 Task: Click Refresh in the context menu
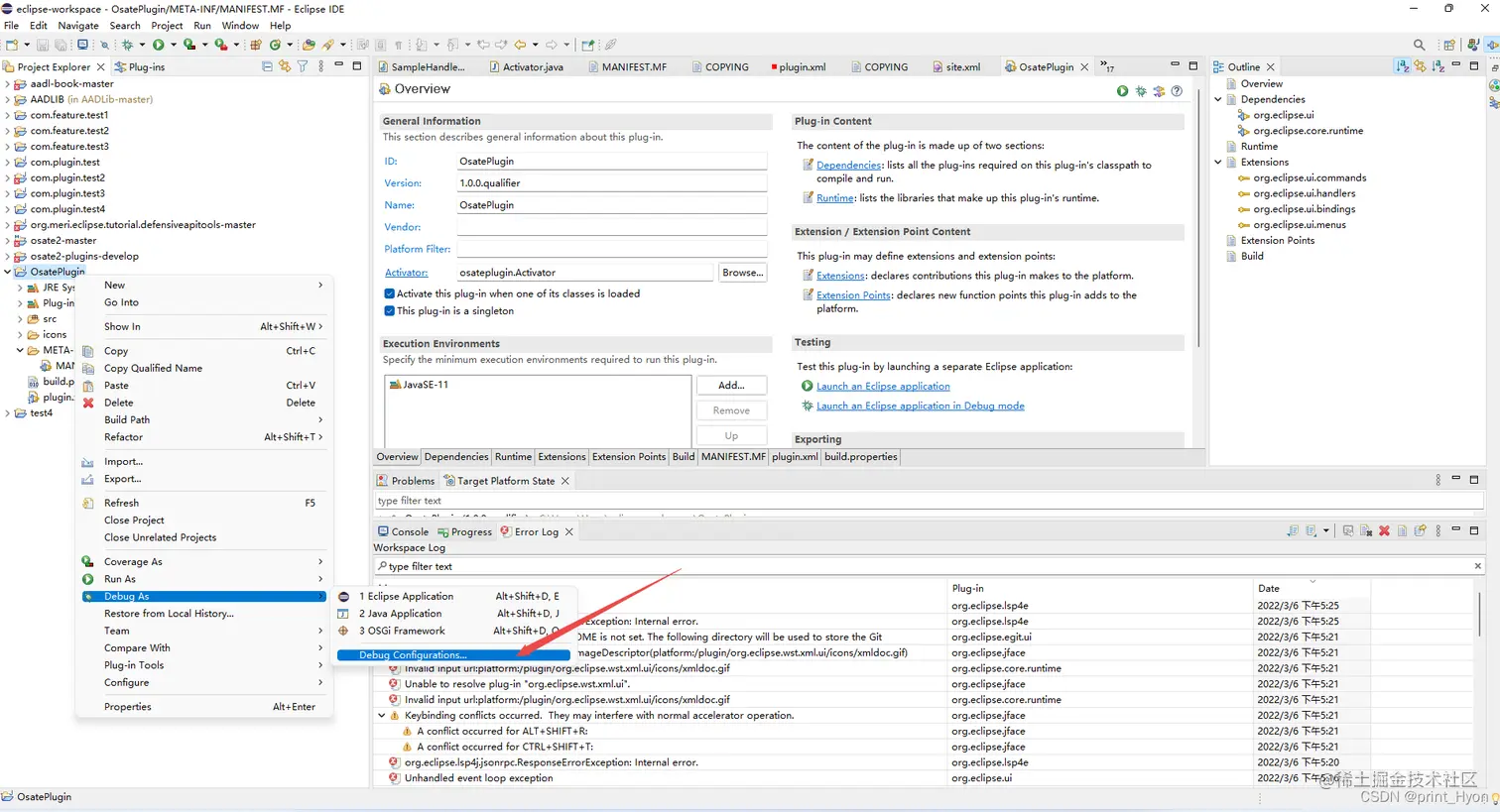pos(203,504)
